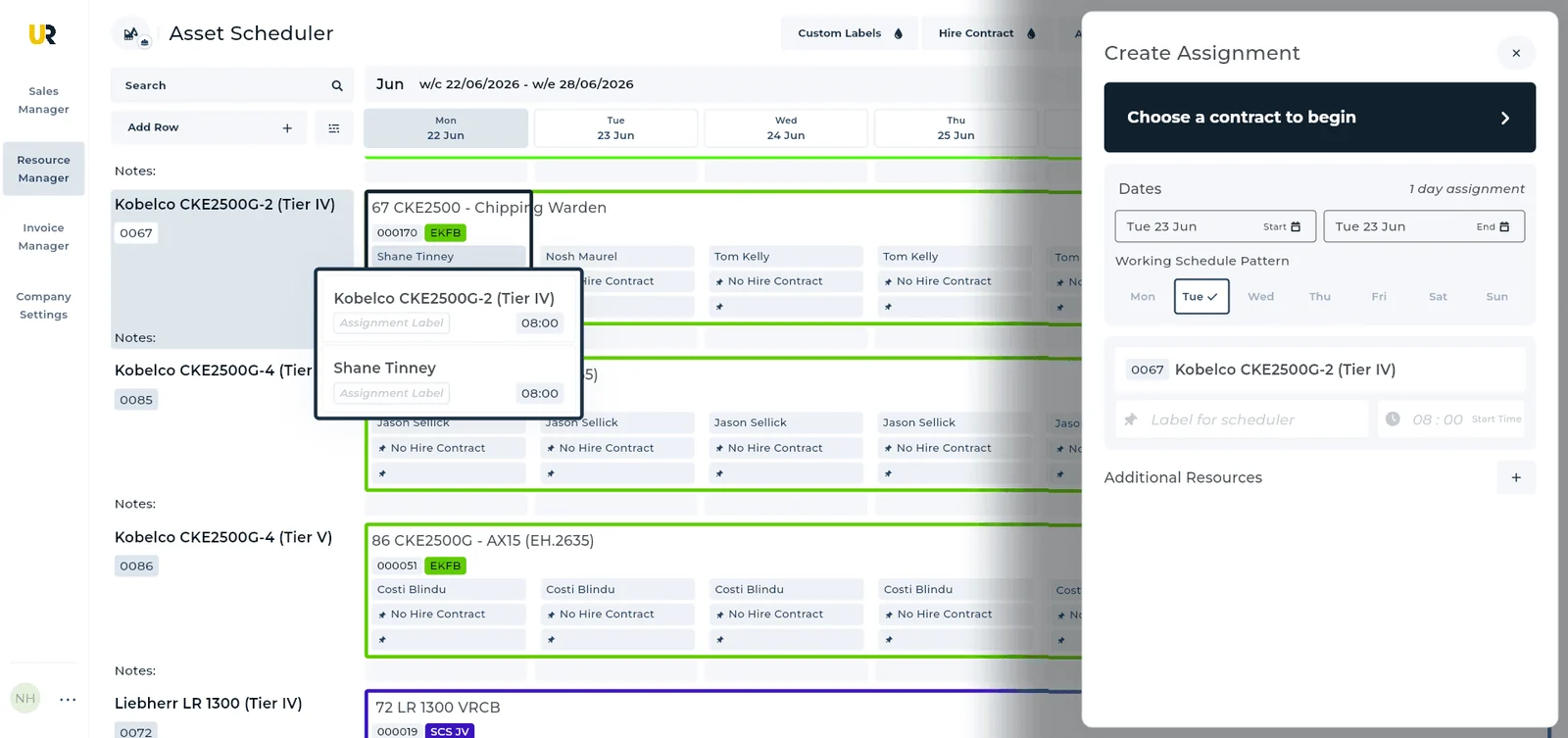Screen dimensions: 1568x738
Task: Select Shane Tinney cell on Monday
Action: [x=449, y=257]
